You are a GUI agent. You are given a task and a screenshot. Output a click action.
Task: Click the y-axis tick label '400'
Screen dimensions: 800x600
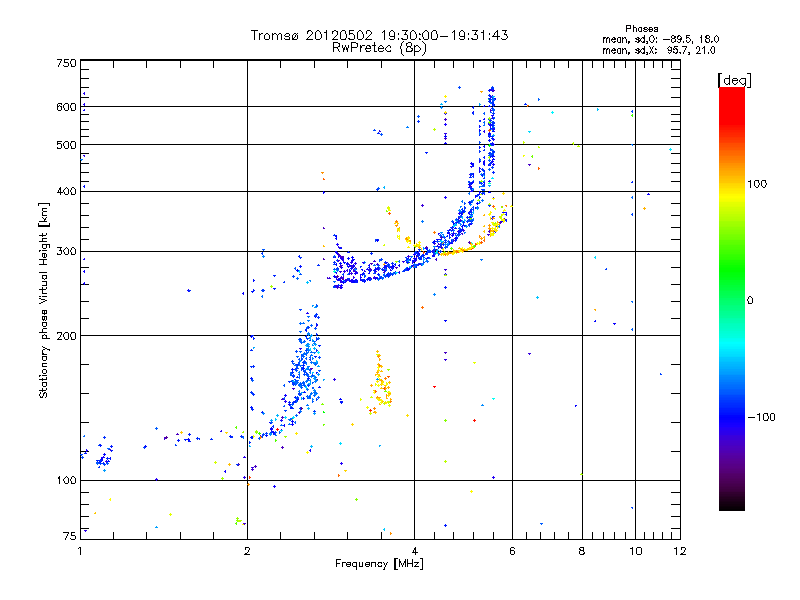tap(66, 191)
